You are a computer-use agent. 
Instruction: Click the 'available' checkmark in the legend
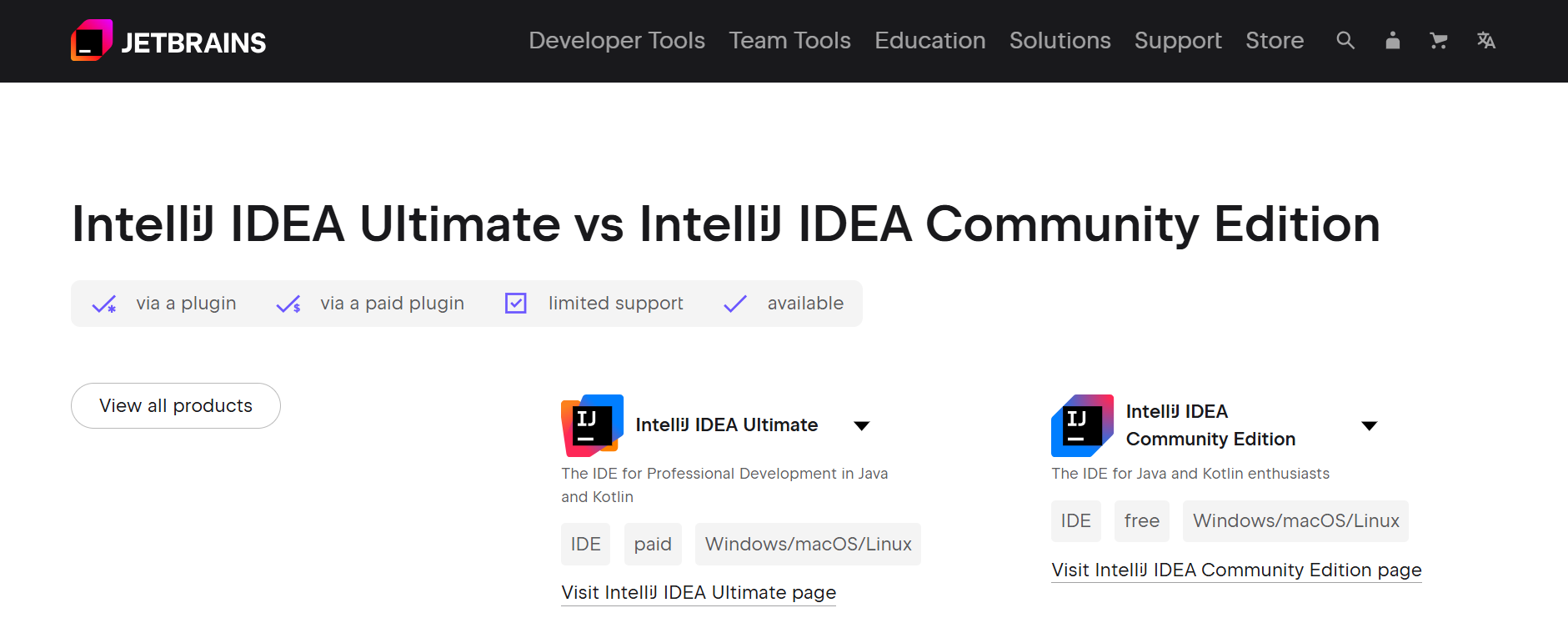coord(734,304)
